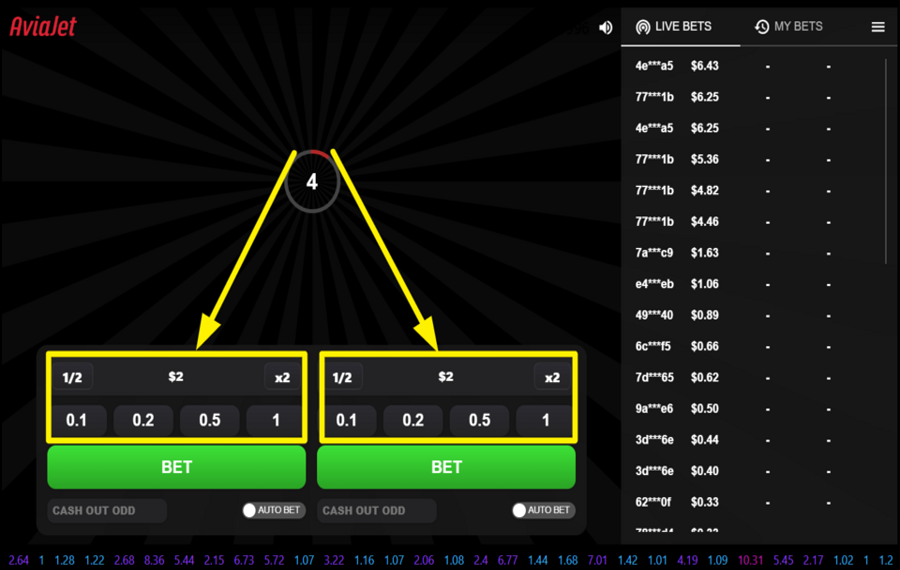Enable Auto Bet on the right panel

coord(520,511)
